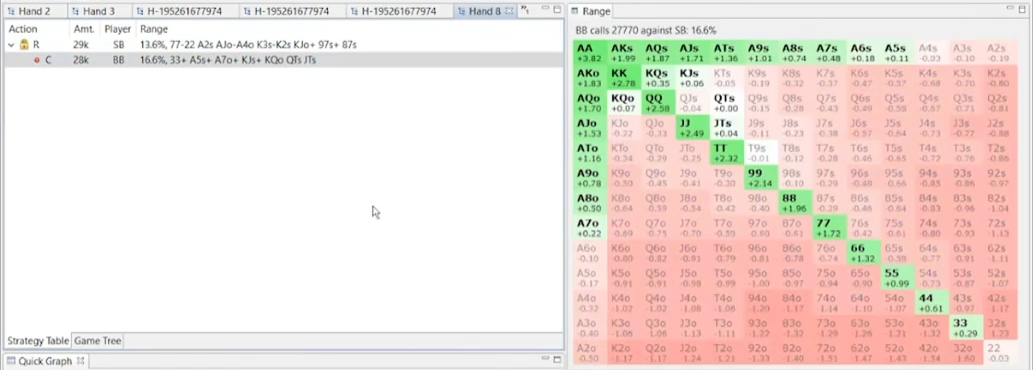
Task: Click the AA cell in the range grid
Action: 590,53
